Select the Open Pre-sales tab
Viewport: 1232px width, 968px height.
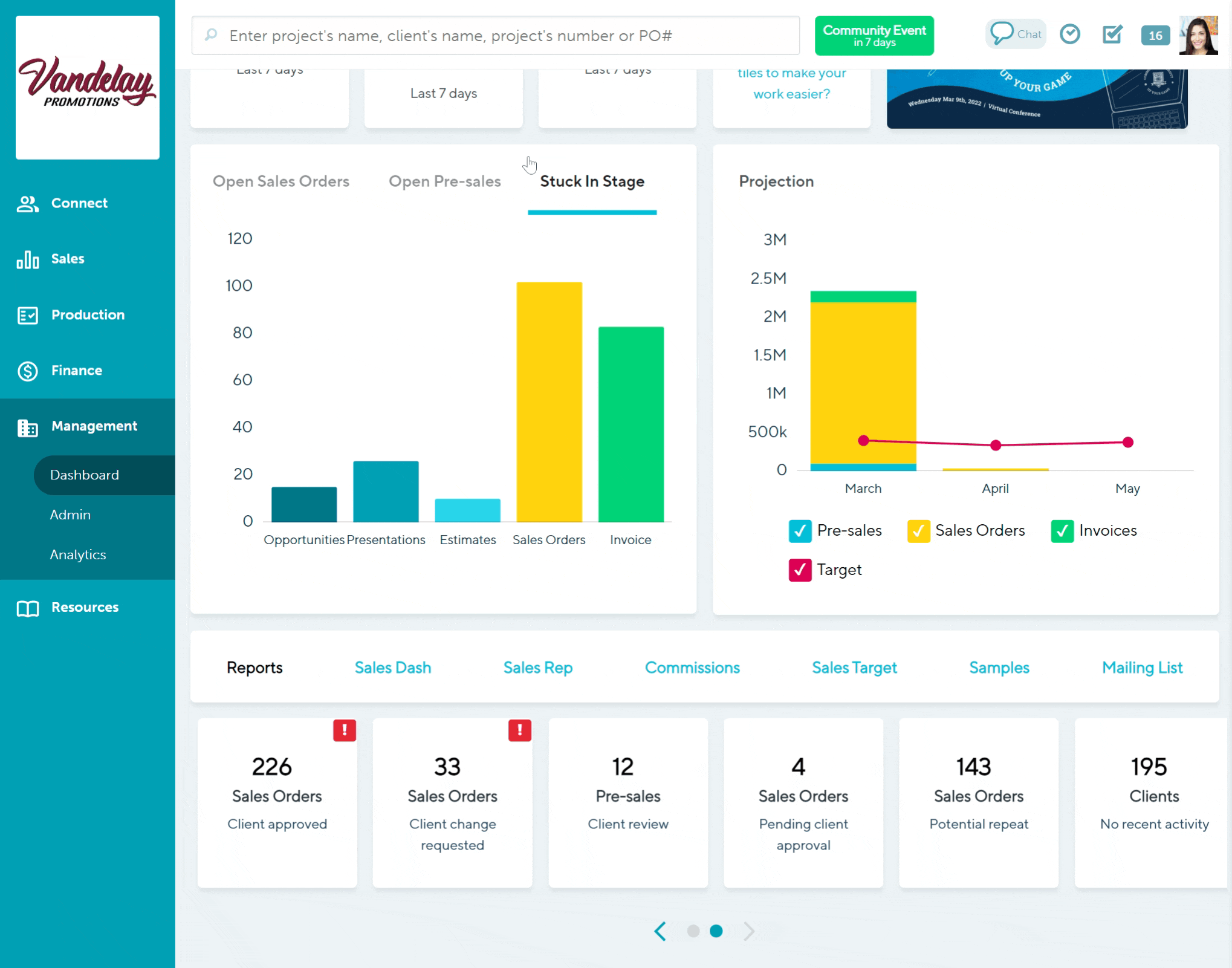point(445,181)
